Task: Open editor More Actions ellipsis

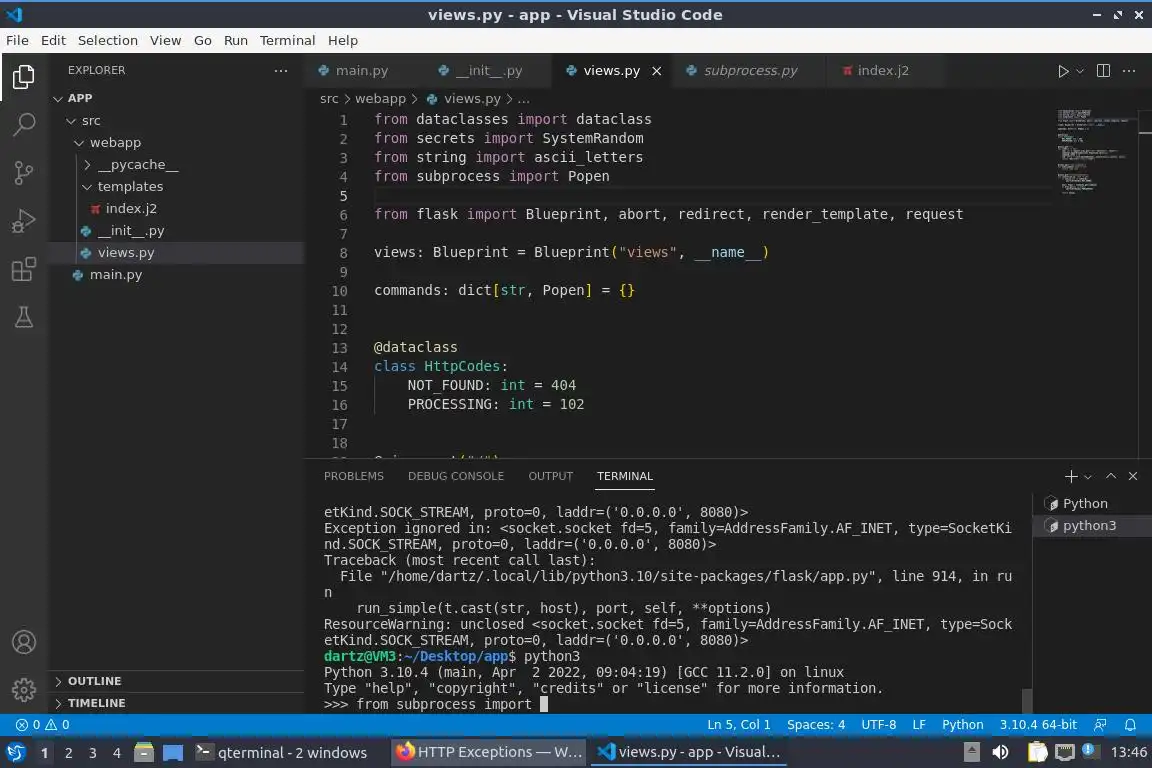Action: 1129,71
